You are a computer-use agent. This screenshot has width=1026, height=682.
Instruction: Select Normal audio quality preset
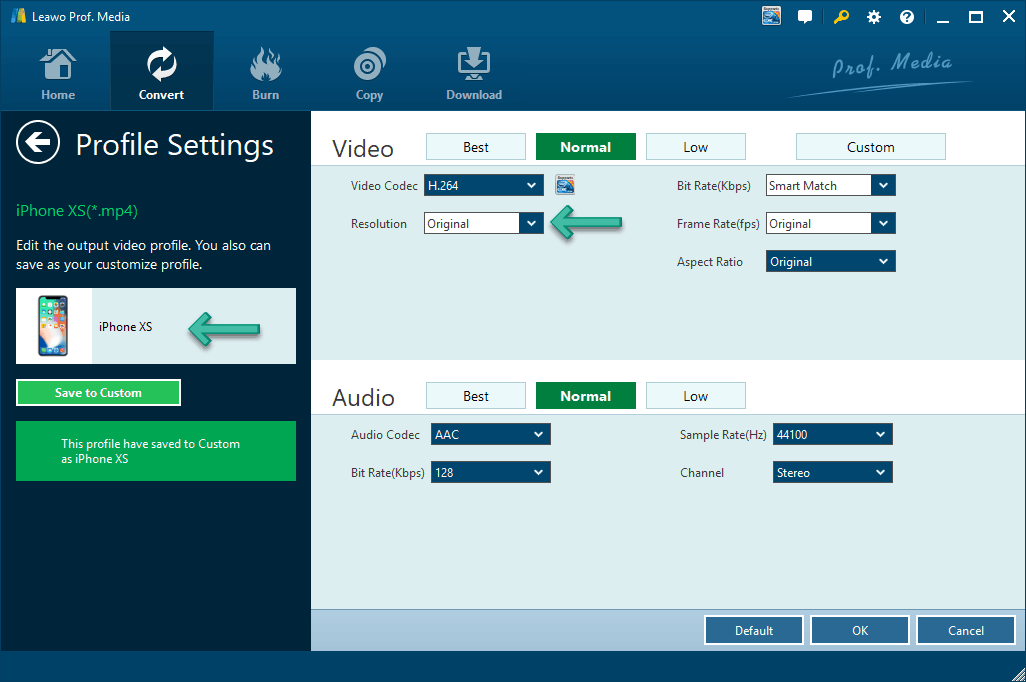coord(586,396)
